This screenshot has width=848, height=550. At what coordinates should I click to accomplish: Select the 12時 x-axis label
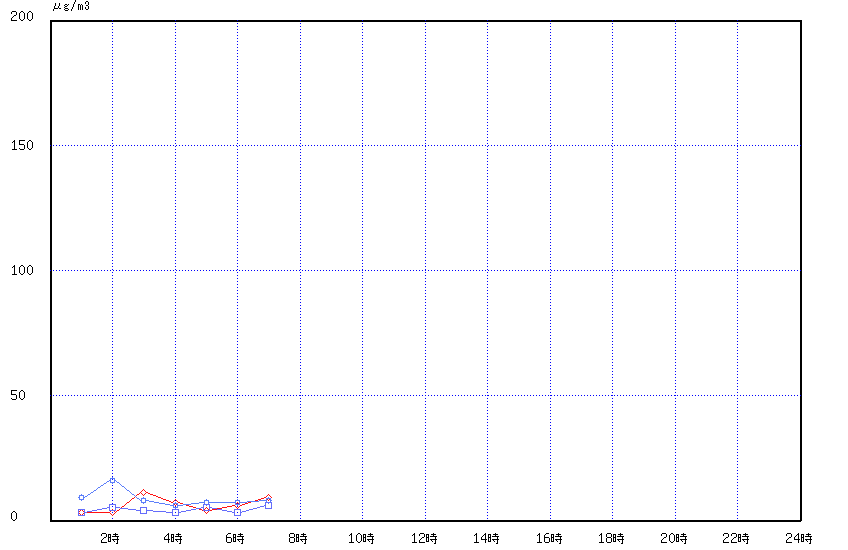[423, 539]
